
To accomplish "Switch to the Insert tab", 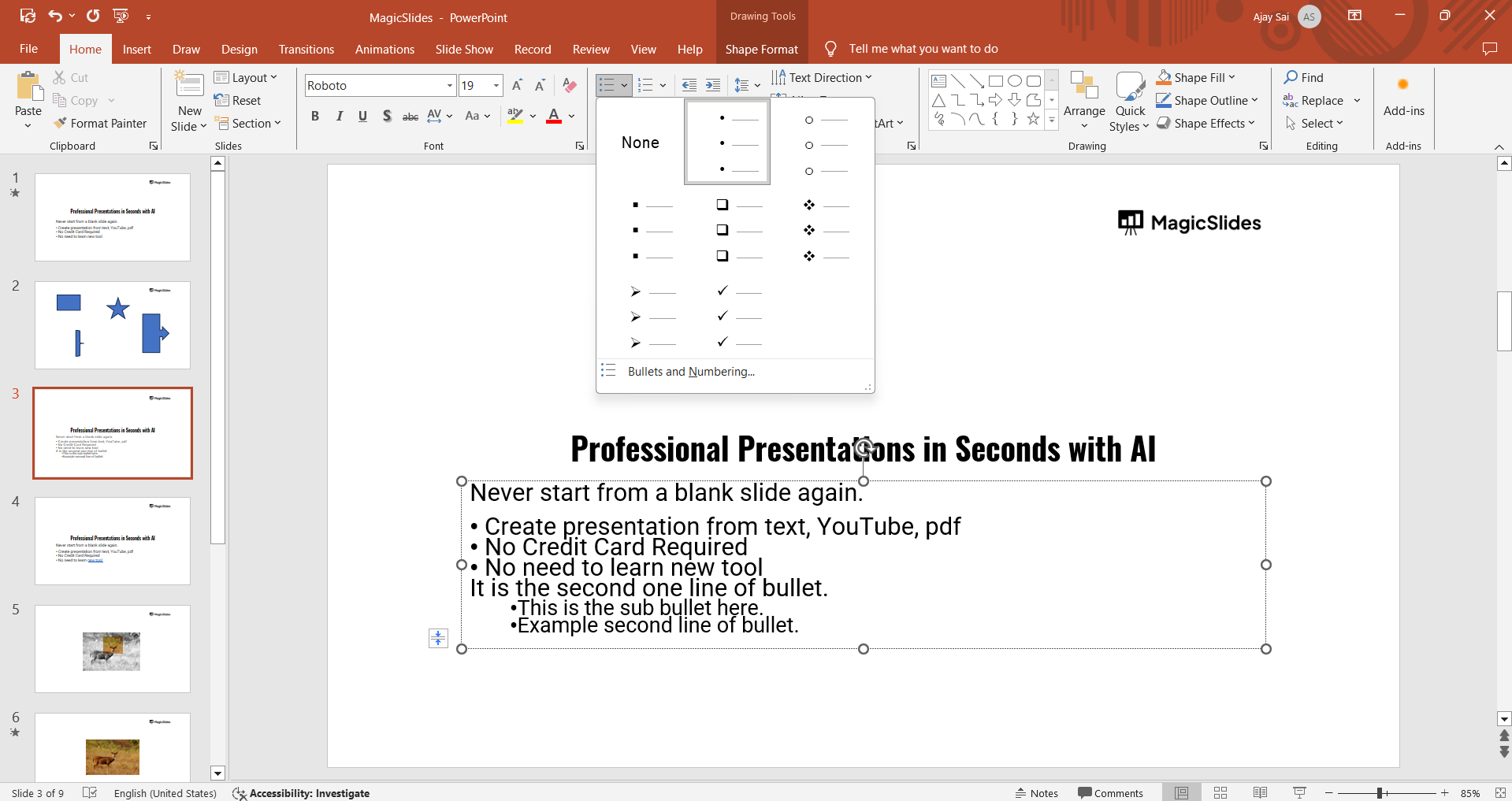I will (136, 49).
